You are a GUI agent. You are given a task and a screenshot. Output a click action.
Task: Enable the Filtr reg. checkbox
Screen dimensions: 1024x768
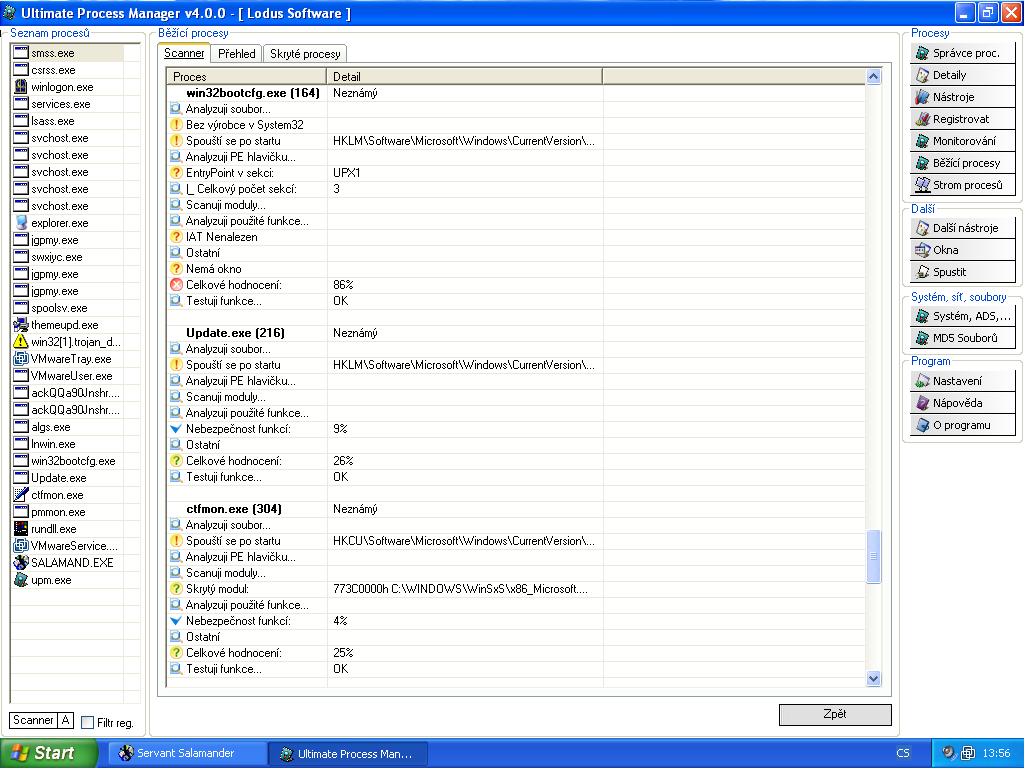[87, 722]
